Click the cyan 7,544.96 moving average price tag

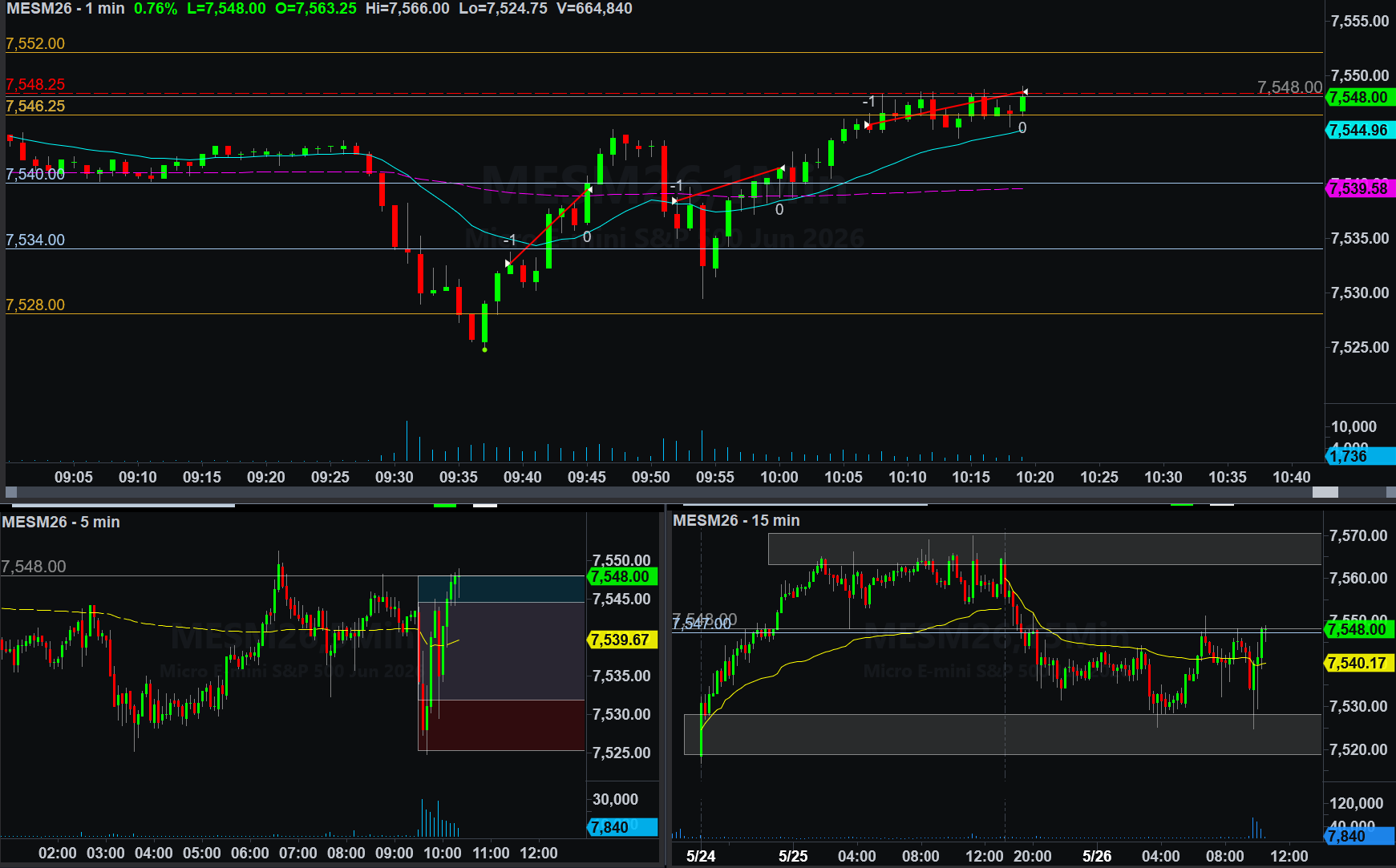pyautogui.click(x=1360, y=130)
